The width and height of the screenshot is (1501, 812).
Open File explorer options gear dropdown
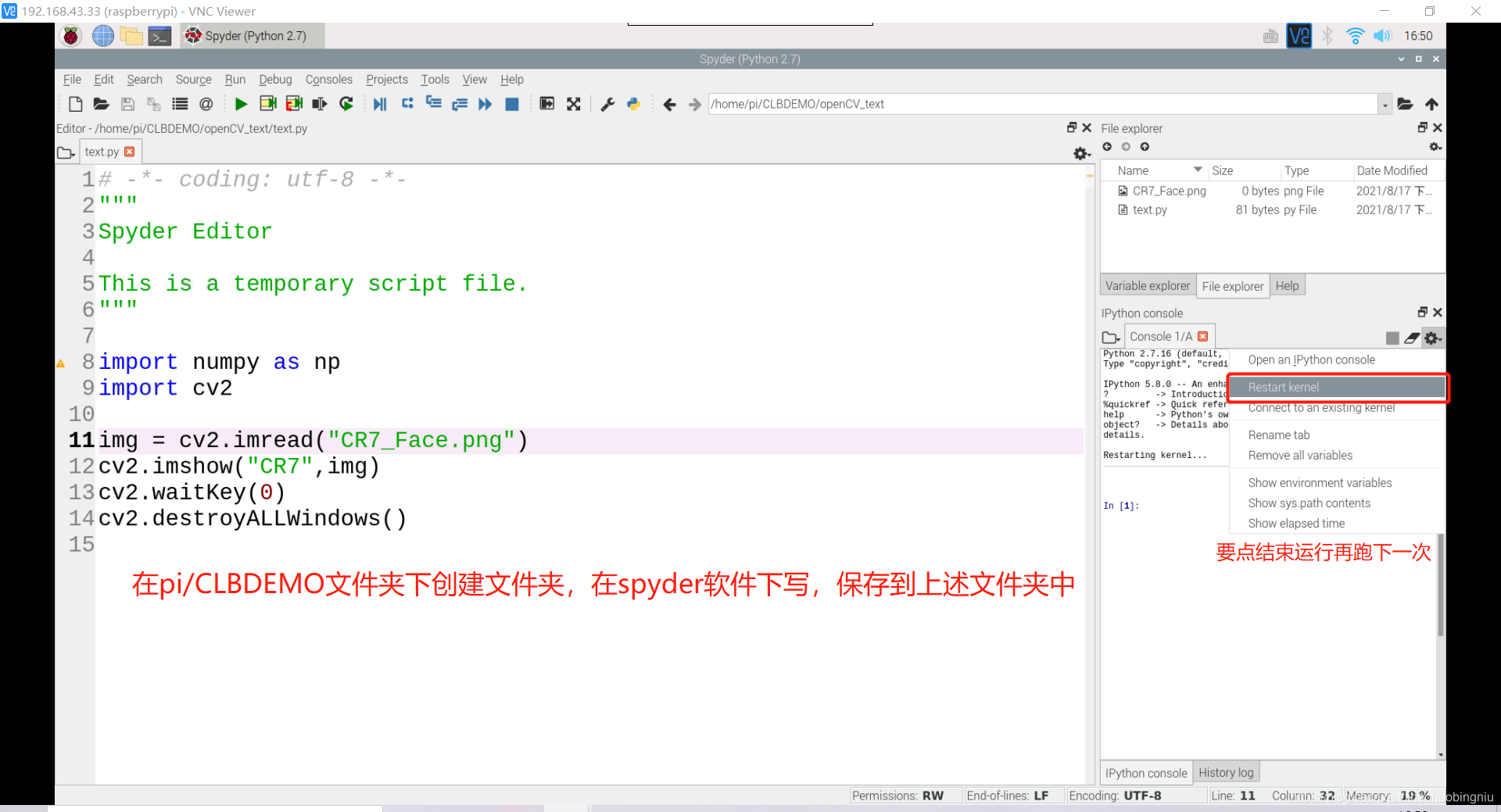(x=1435, y=147)
